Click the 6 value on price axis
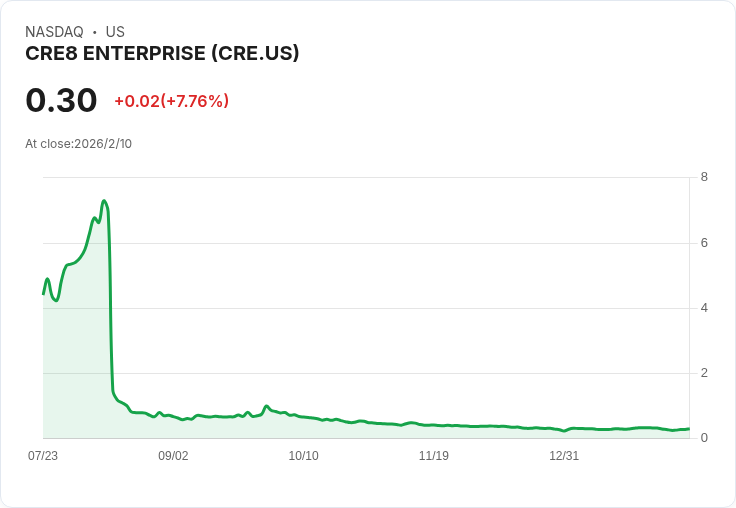 pos(704,243)
